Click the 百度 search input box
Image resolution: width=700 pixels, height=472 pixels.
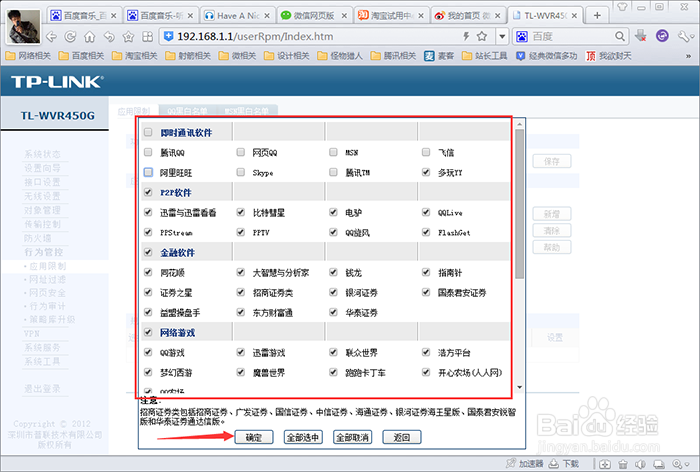571,37
